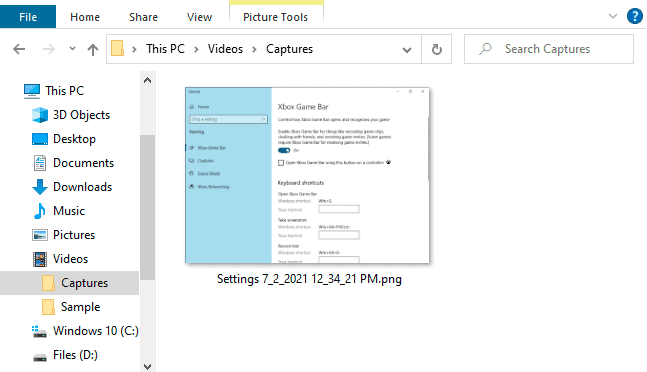Click the Music note icon
The image size is (647, 372).
coord(40,211)
